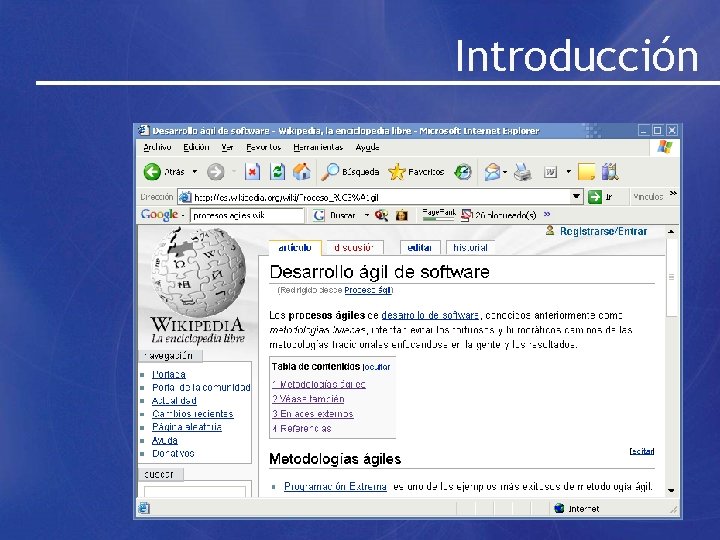Open the Mail button dropdown arrow

[x=505, y=172]
